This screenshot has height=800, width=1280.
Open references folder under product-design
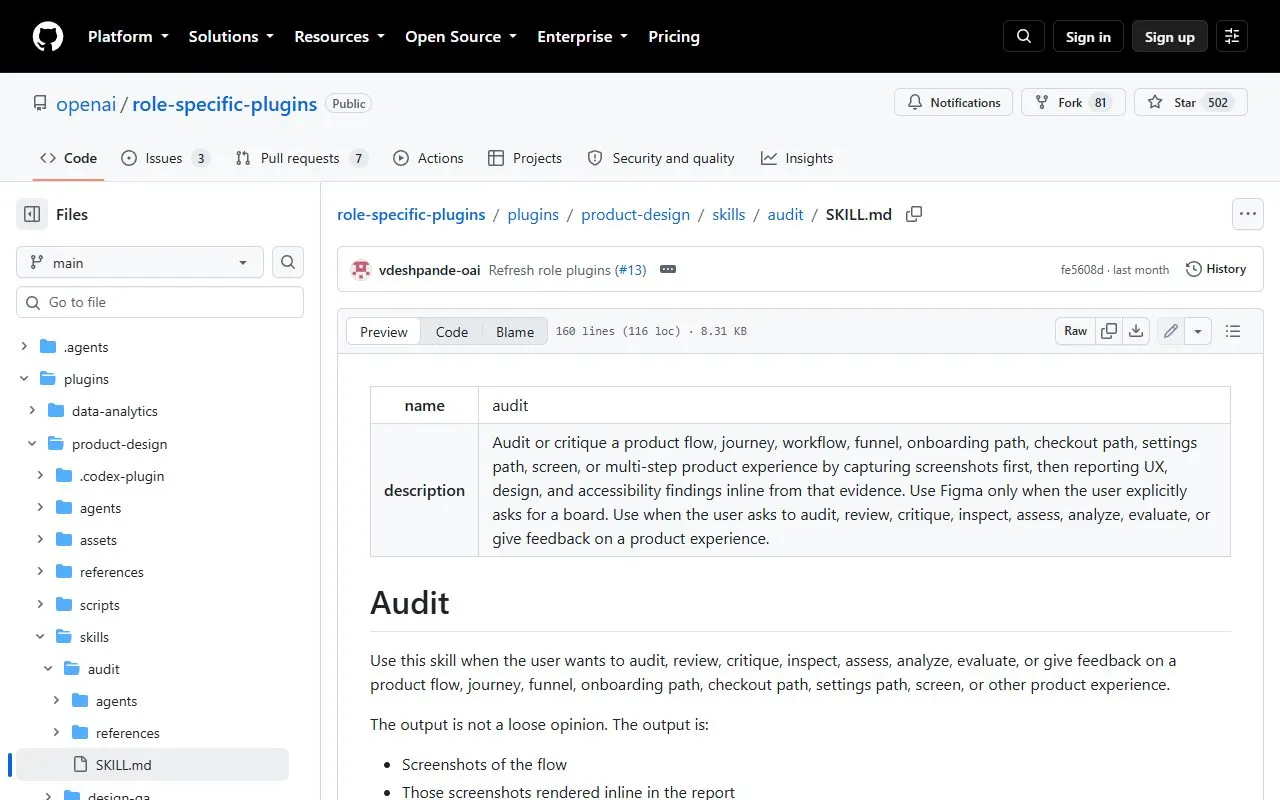tap(112, 572)
